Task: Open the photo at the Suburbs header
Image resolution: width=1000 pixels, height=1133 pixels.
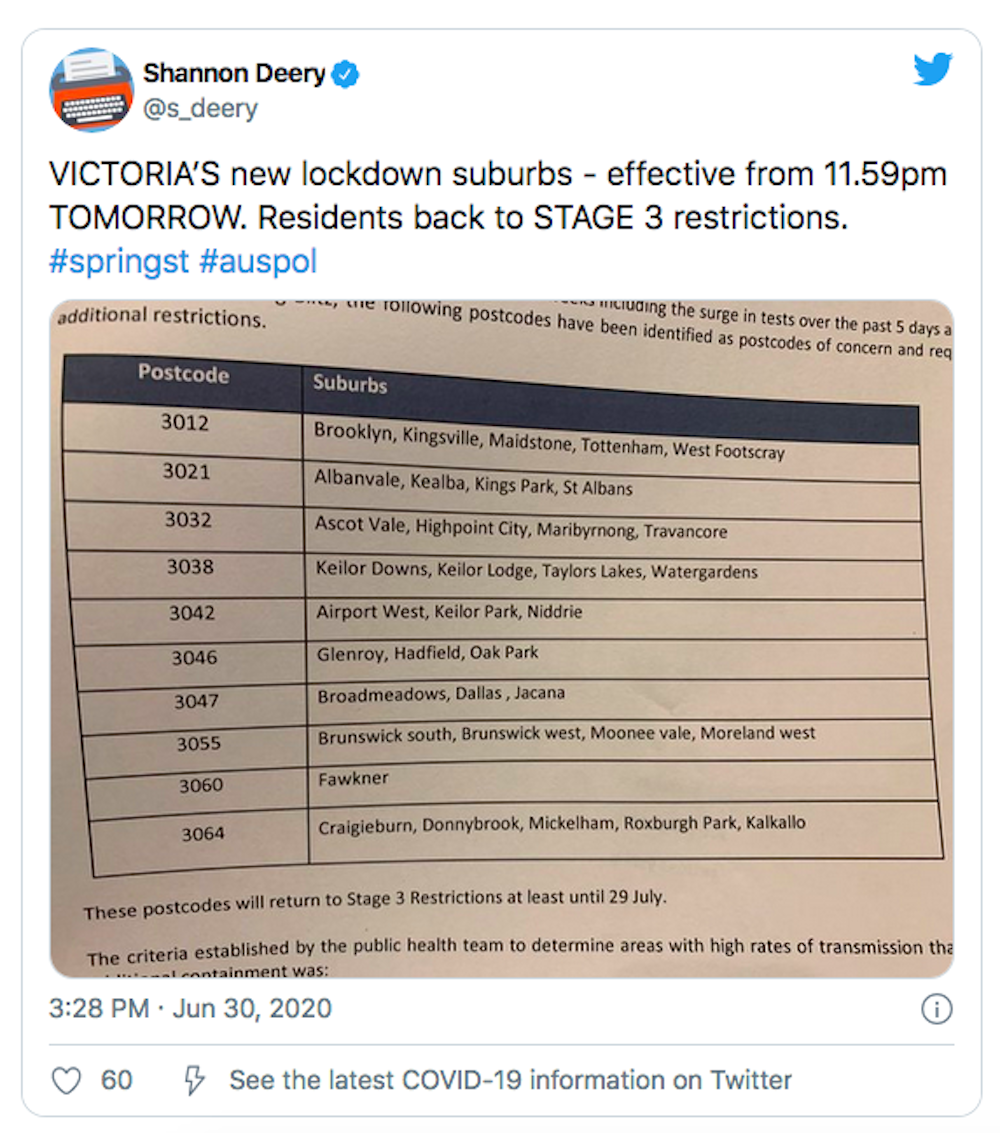Action: 350,384
